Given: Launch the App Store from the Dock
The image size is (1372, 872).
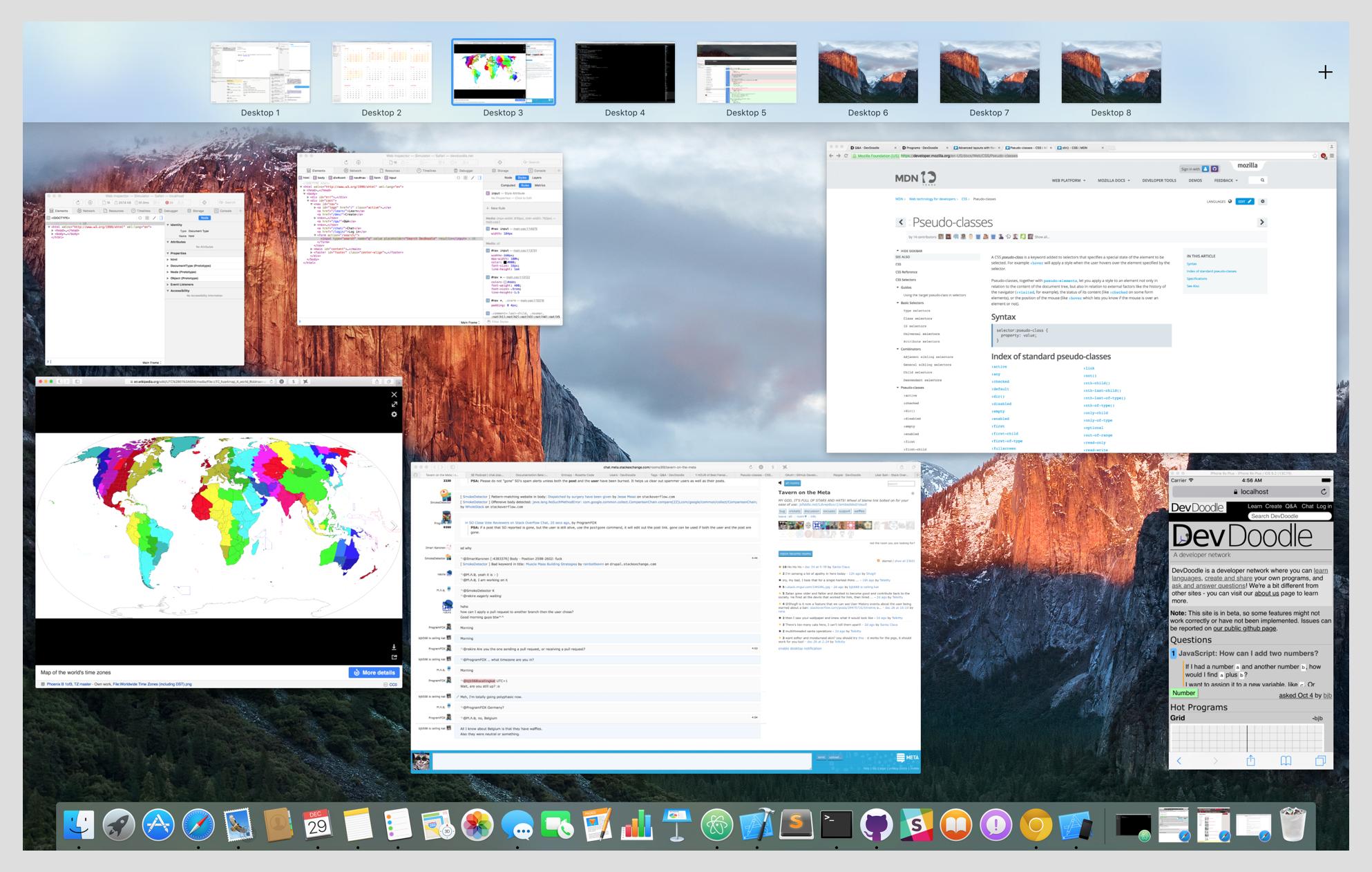Looking at the screenshot, I should (x=158, y=825).
